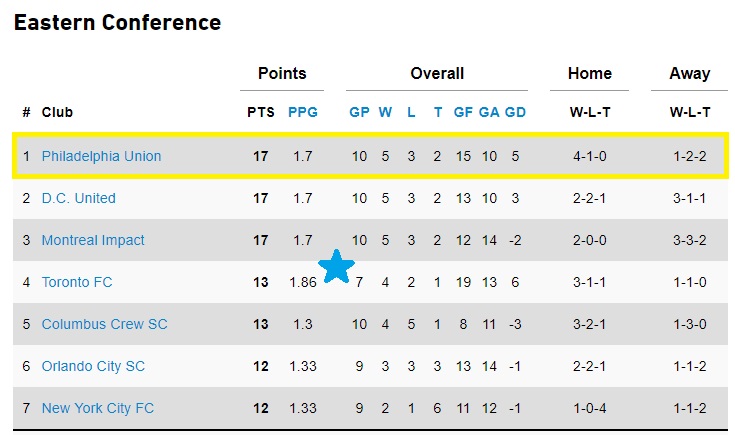735x435 pixels.
Task: Sort table by PPG column
Action: point(303,112)
